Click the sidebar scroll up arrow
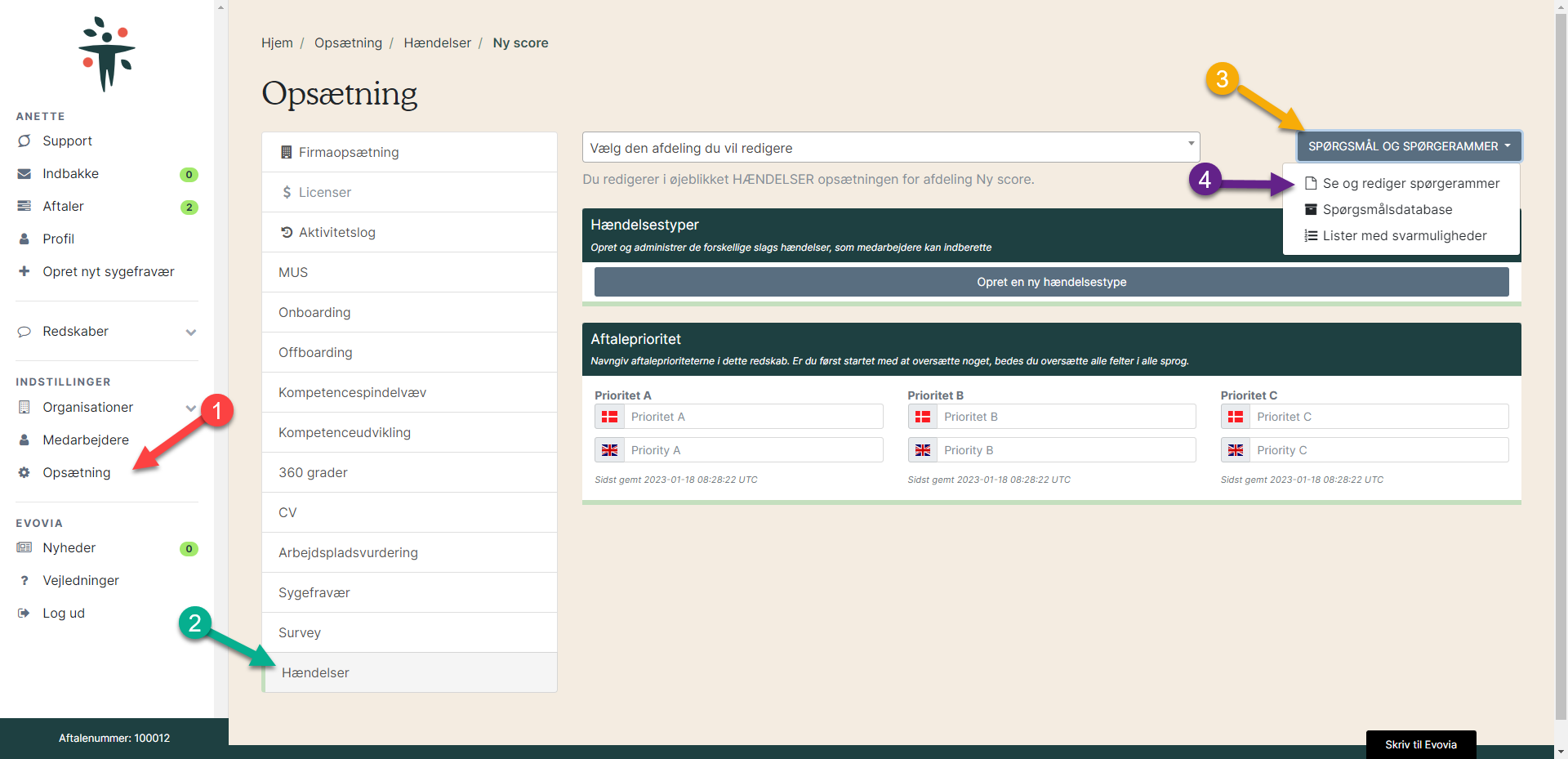The width and height of the screenshot is (1568, 759). click(x=221, y=7)
